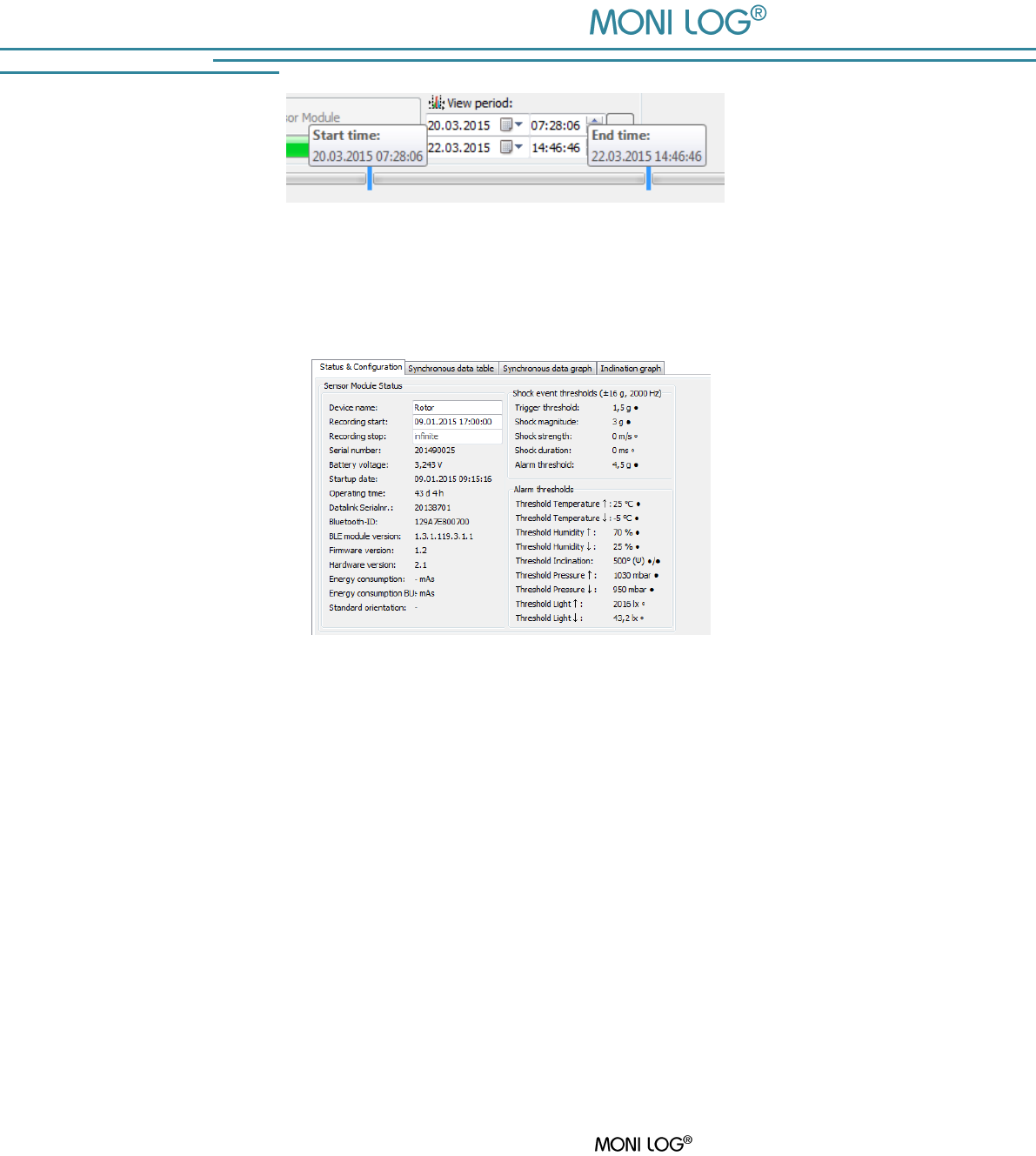Click the end time field 14:46:46
This screenshot has height=1156, width=1036.
pyautogui.click(x=556, y=148)
